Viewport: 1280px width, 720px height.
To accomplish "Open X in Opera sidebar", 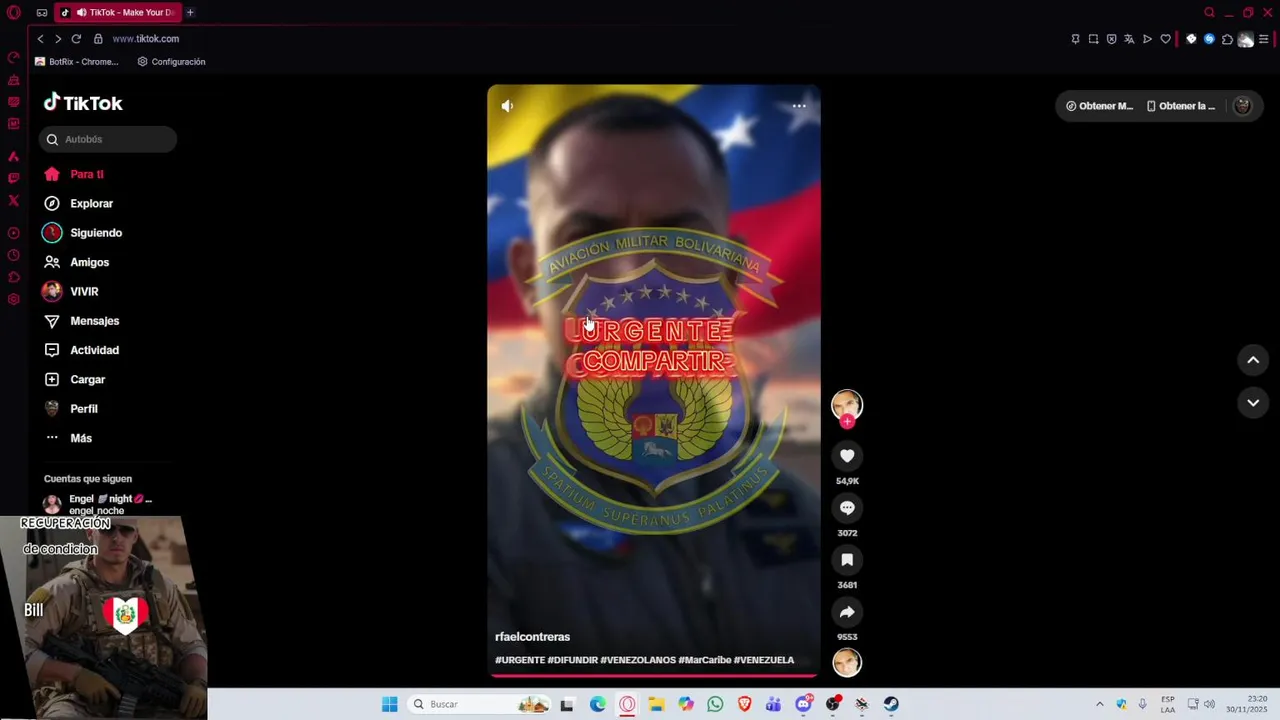I will [13, 200].
